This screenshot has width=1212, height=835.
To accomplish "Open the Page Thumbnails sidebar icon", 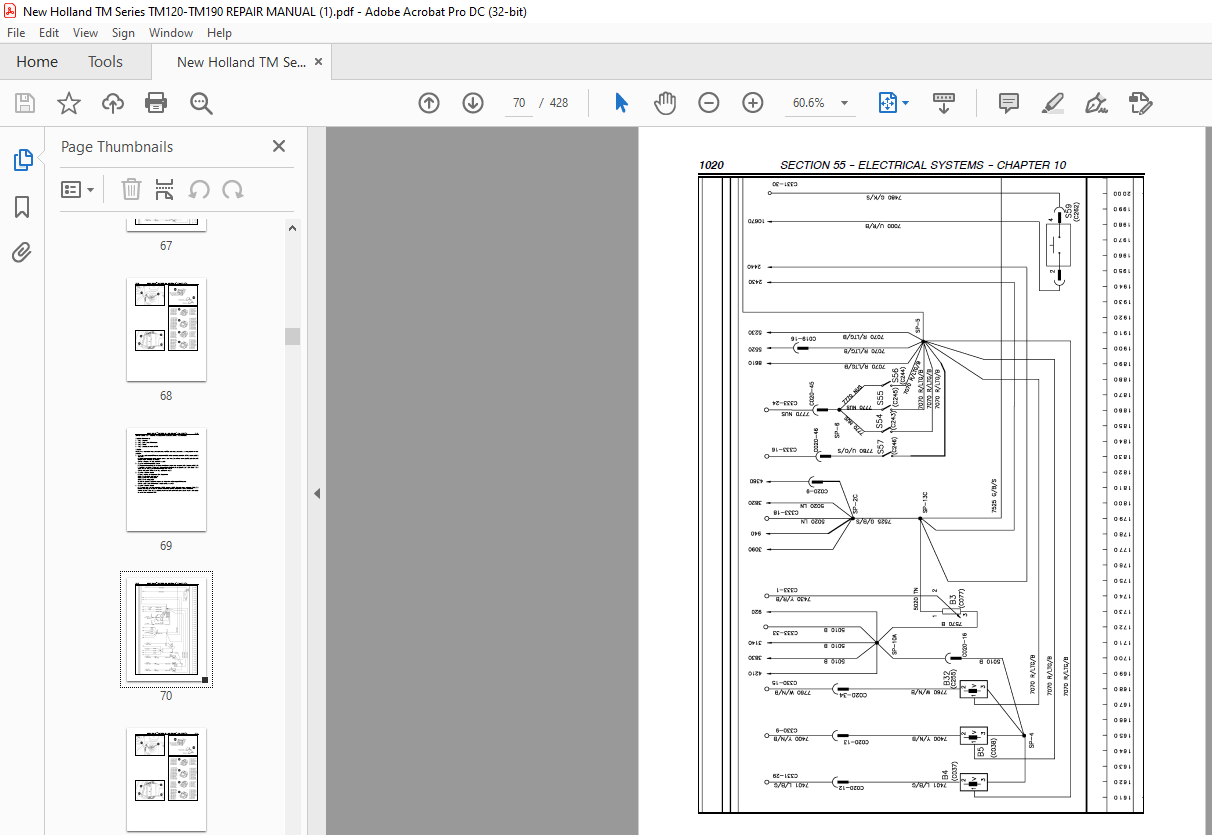I will [x=22, y=160].
